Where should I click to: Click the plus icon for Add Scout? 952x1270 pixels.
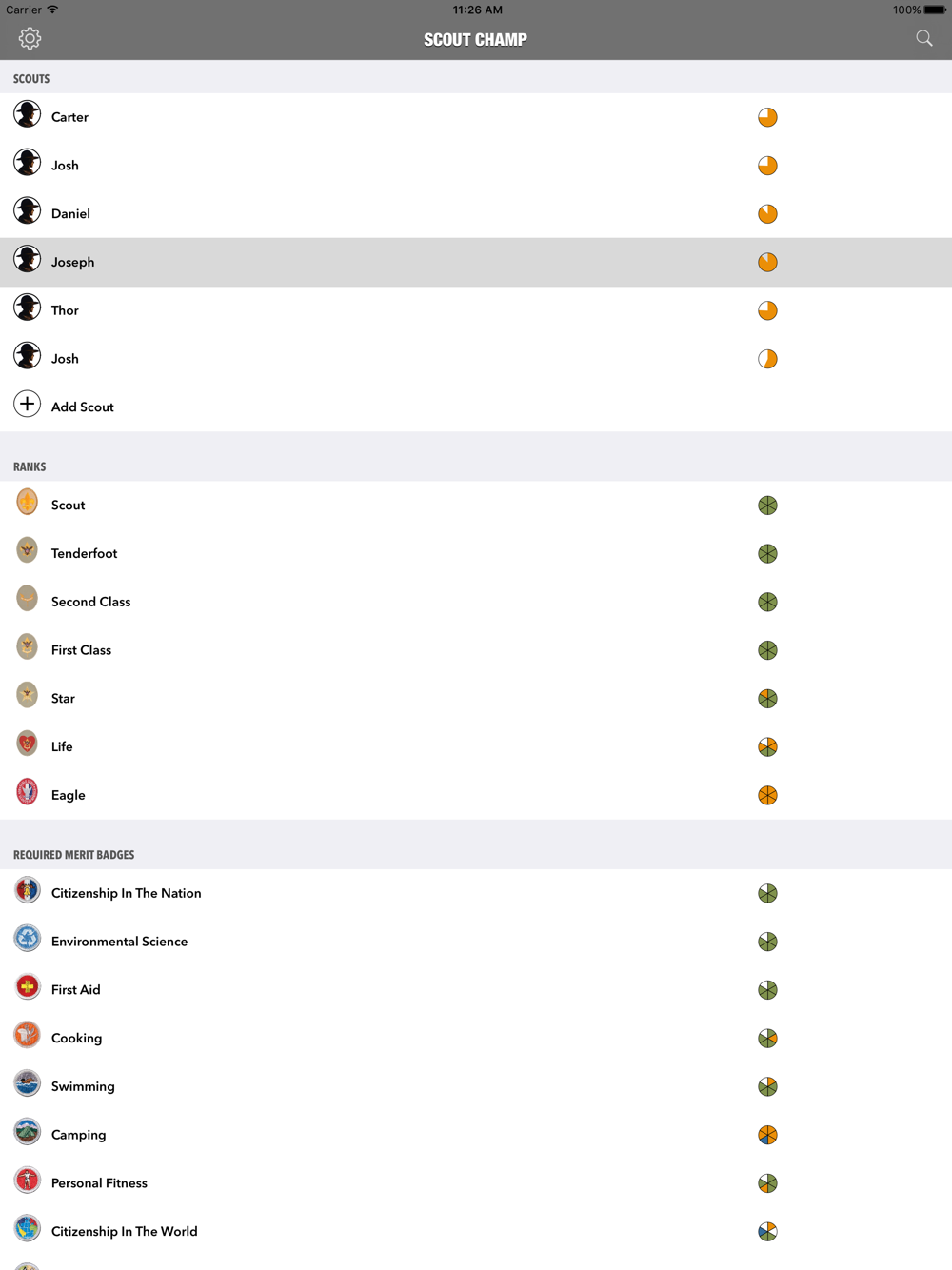pyautogui.click(x=28, y=404)
